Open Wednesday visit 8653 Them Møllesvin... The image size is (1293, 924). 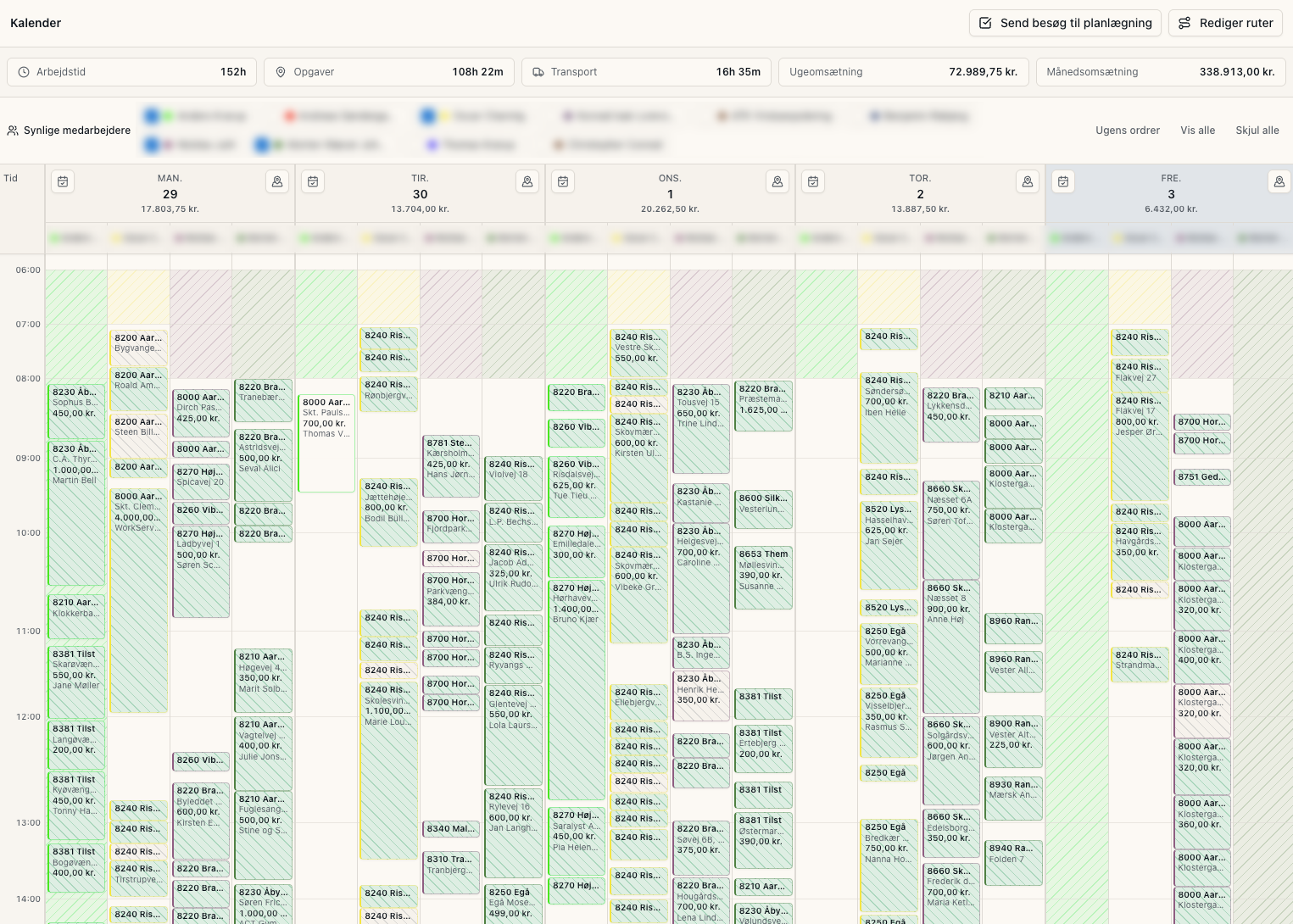click(764, 577)
